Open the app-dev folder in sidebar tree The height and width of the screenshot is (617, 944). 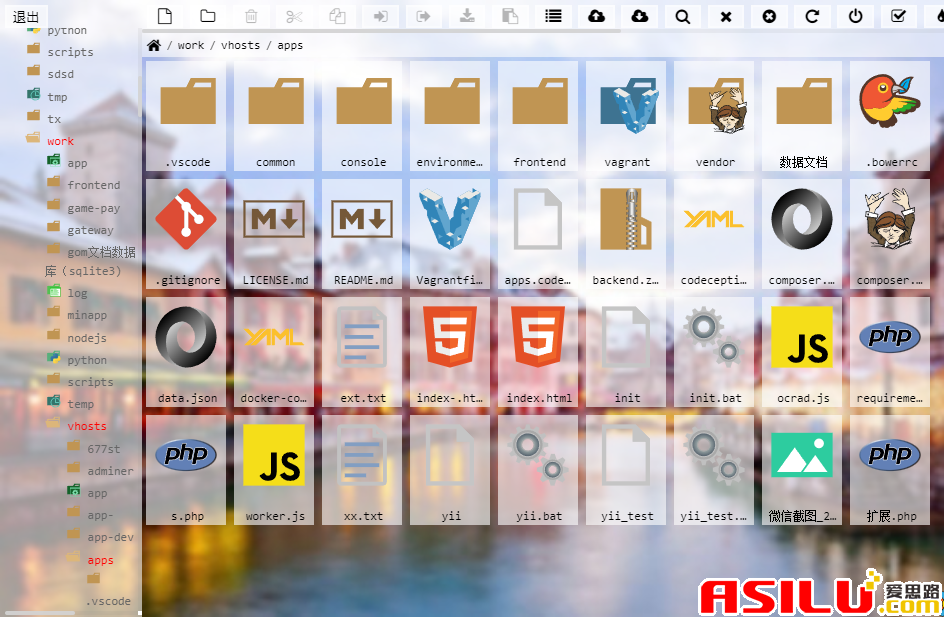(111, 537)
